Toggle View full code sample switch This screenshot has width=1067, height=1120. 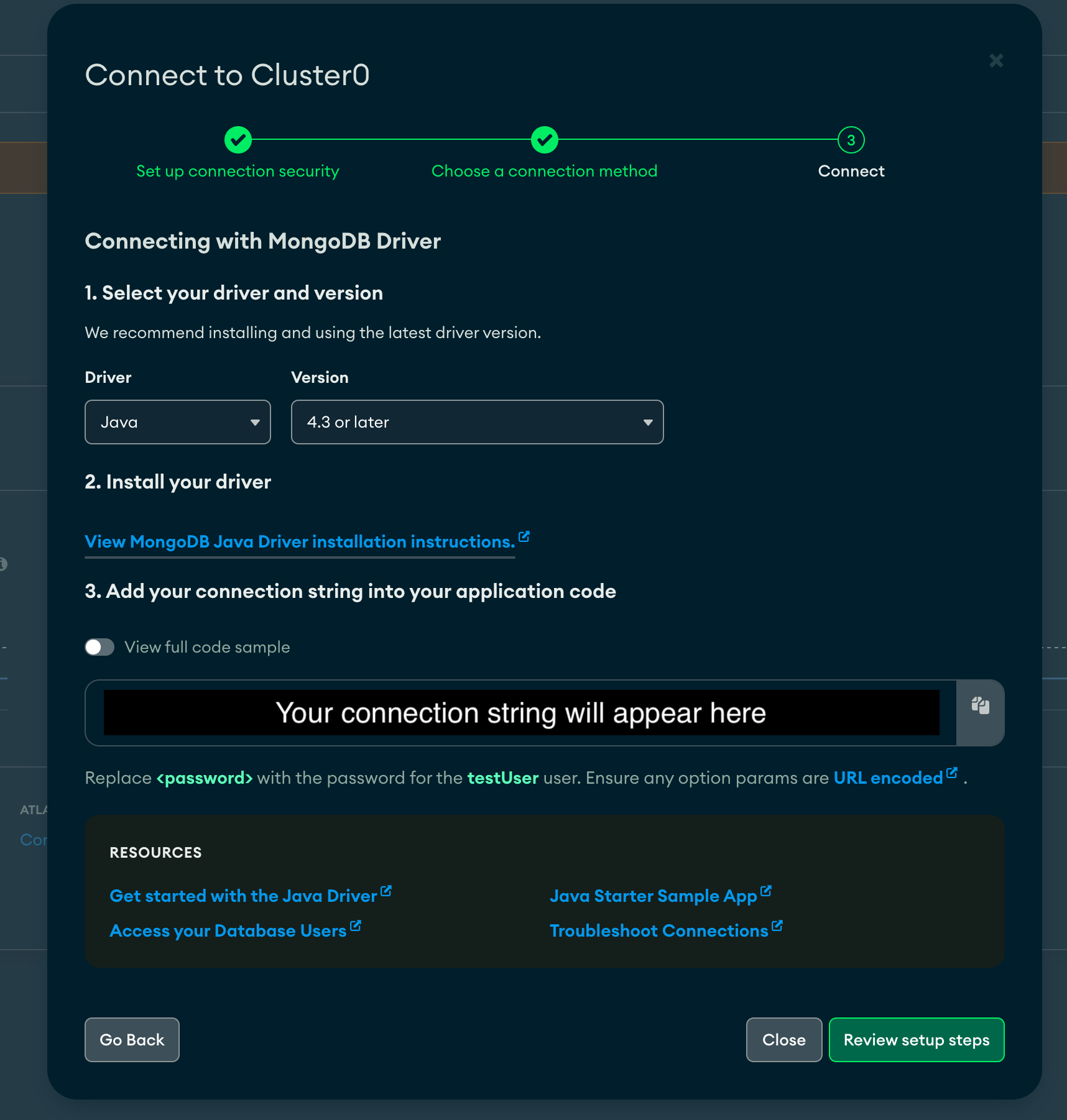point(99,647)
